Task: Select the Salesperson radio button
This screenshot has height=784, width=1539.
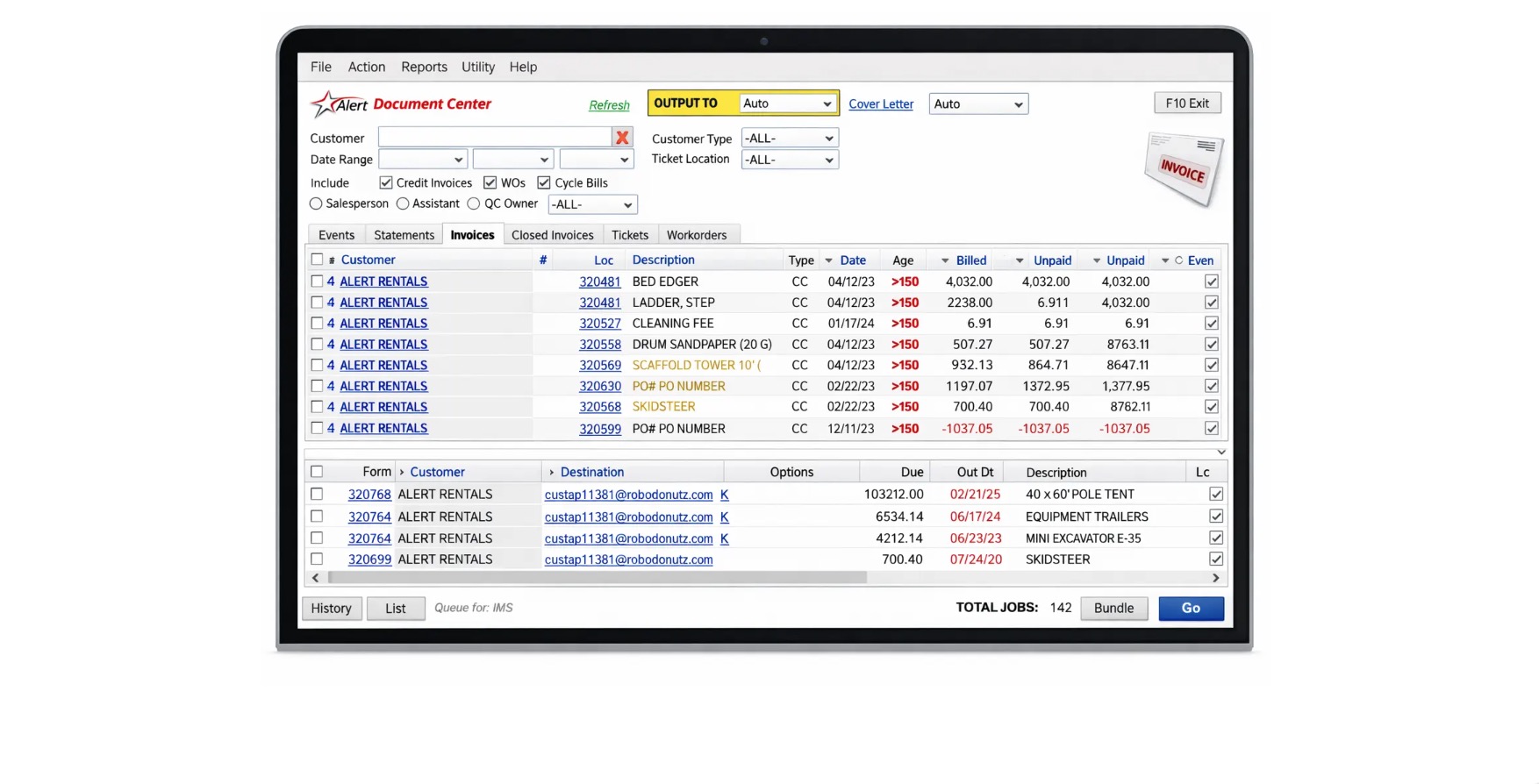Action: pyautogui.click(x=316, y=203)
